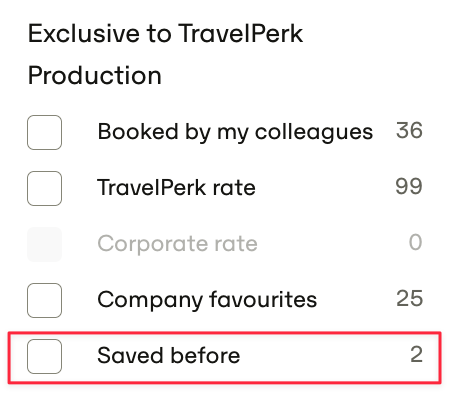The width and height of the screenshot is (449, 397).
Task: Click the greyed-out Corporate rate checkbox
Action: point(44,244)
